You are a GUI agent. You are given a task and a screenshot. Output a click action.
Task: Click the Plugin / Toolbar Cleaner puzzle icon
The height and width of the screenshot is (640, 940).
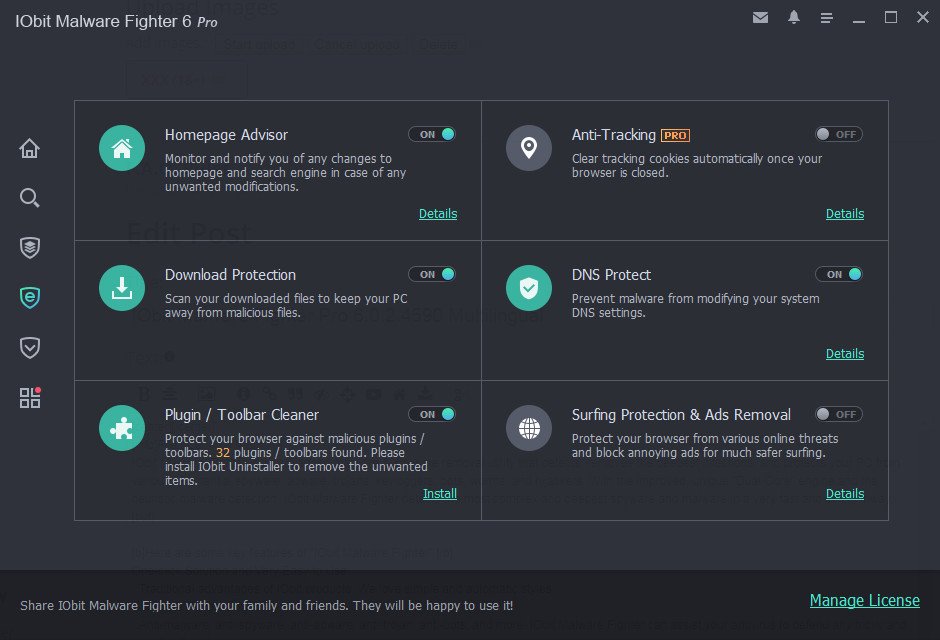point(122,429)
